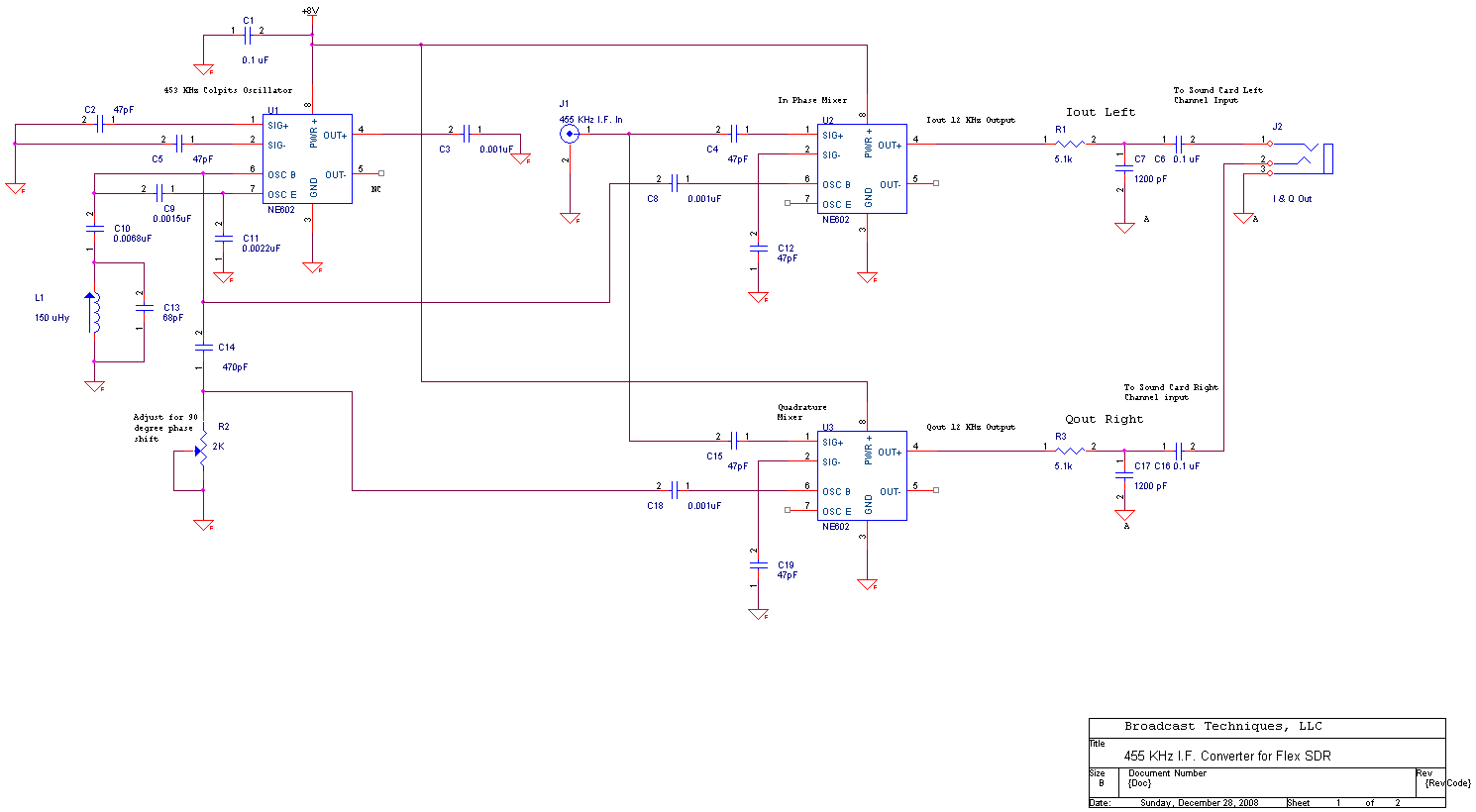
Task: Select the C3 0.001uF capacitor symbol
Action: click(x=466, y=134)
